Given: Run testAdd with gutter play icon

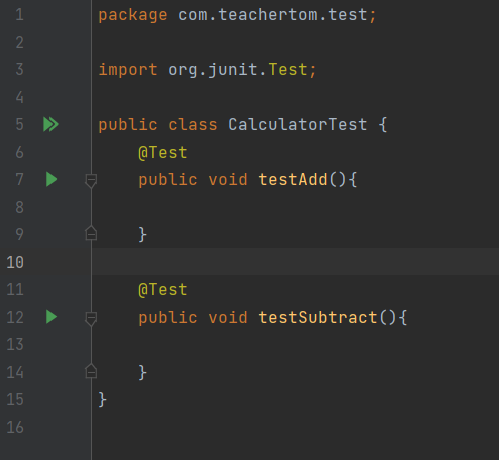Looking at the screenshot, I should tap(51, 179).
